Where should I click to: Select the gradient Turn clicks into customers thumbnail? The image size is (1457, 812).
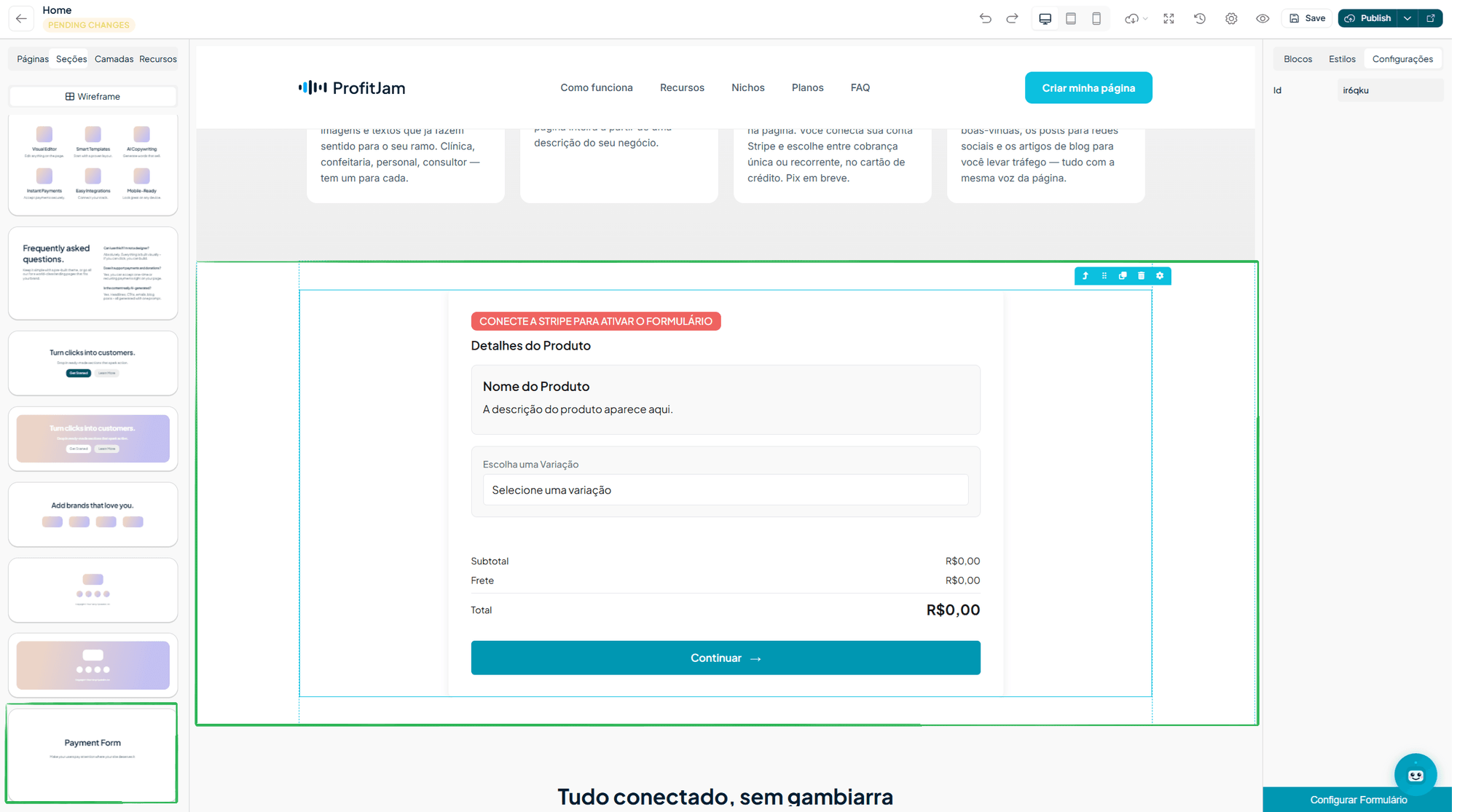[x=93, y=439]
